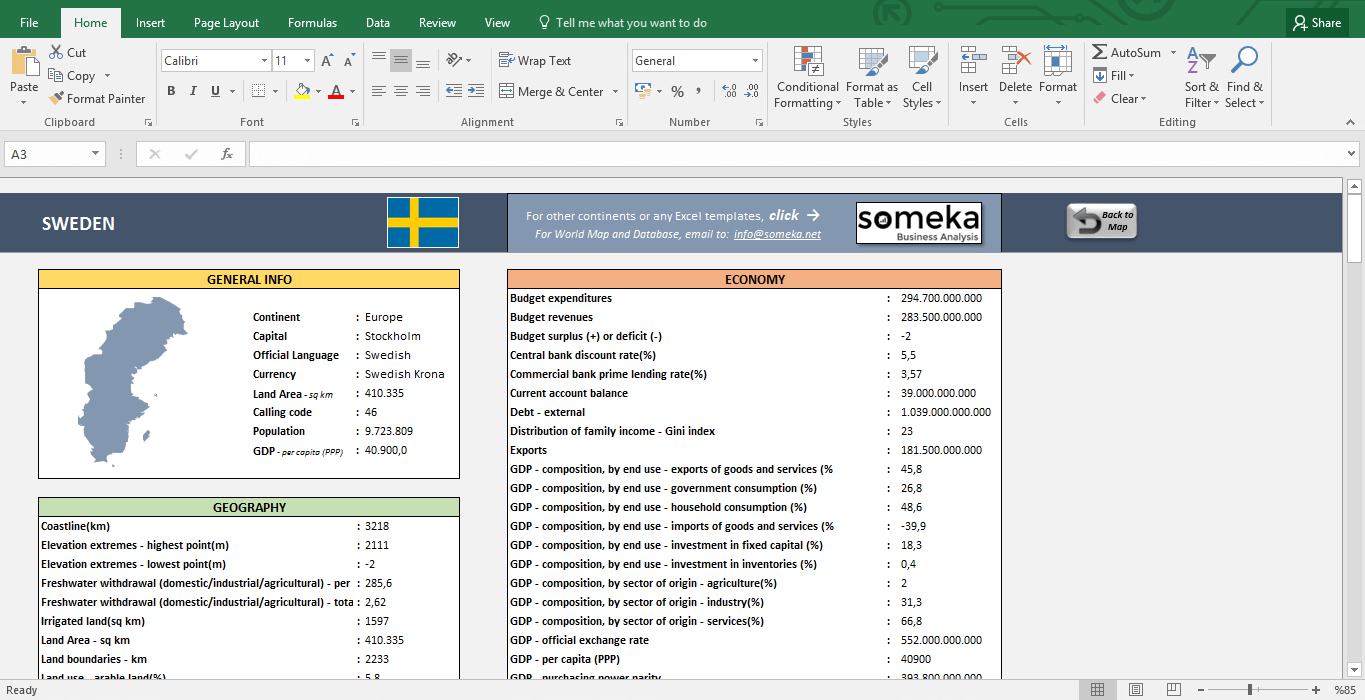Open the General number format dropdown
1365x700 pixels.
[755, 61]
